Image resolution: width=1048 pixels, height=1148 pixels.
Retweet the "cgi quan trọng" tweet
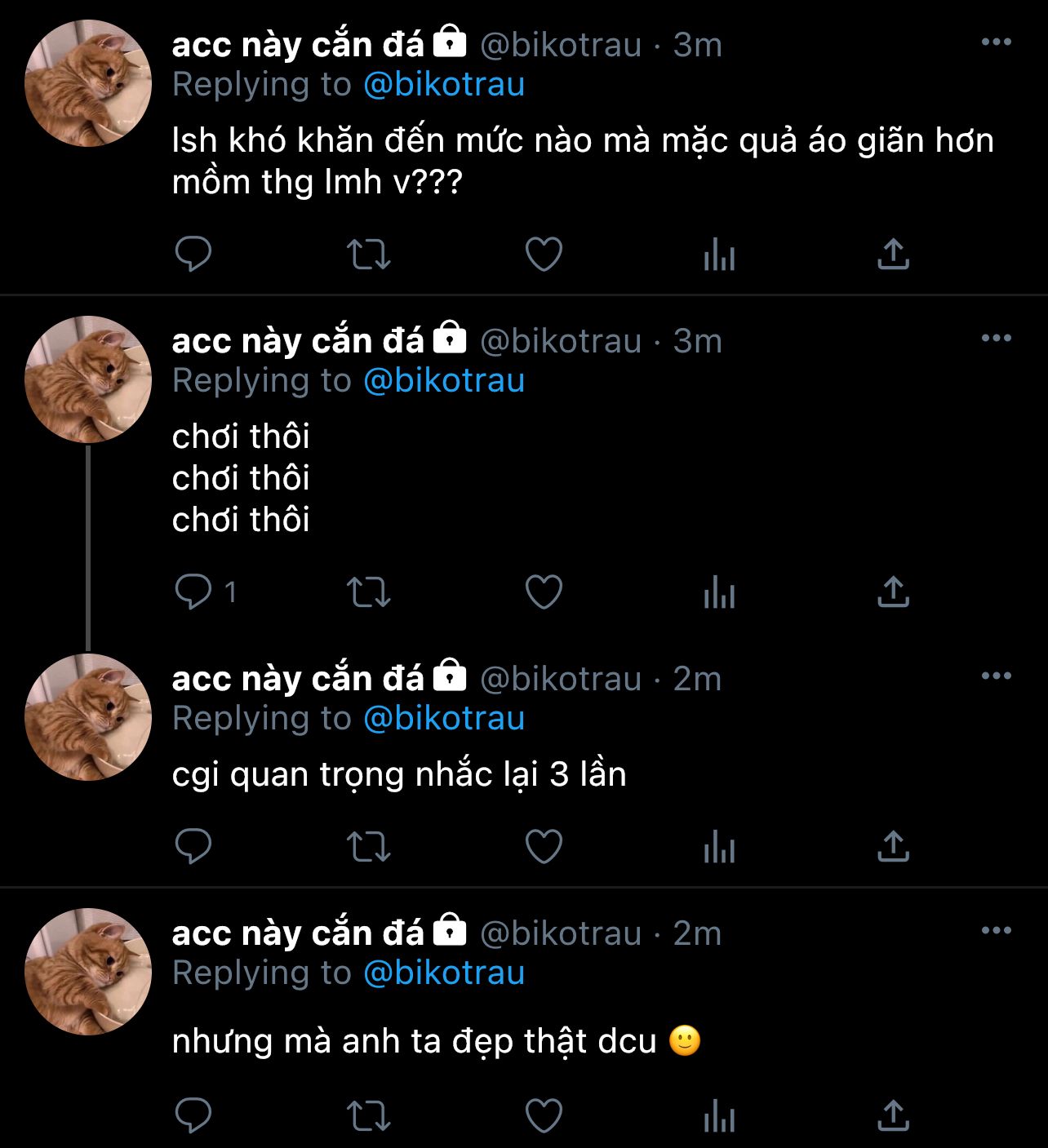click(369, 847)
